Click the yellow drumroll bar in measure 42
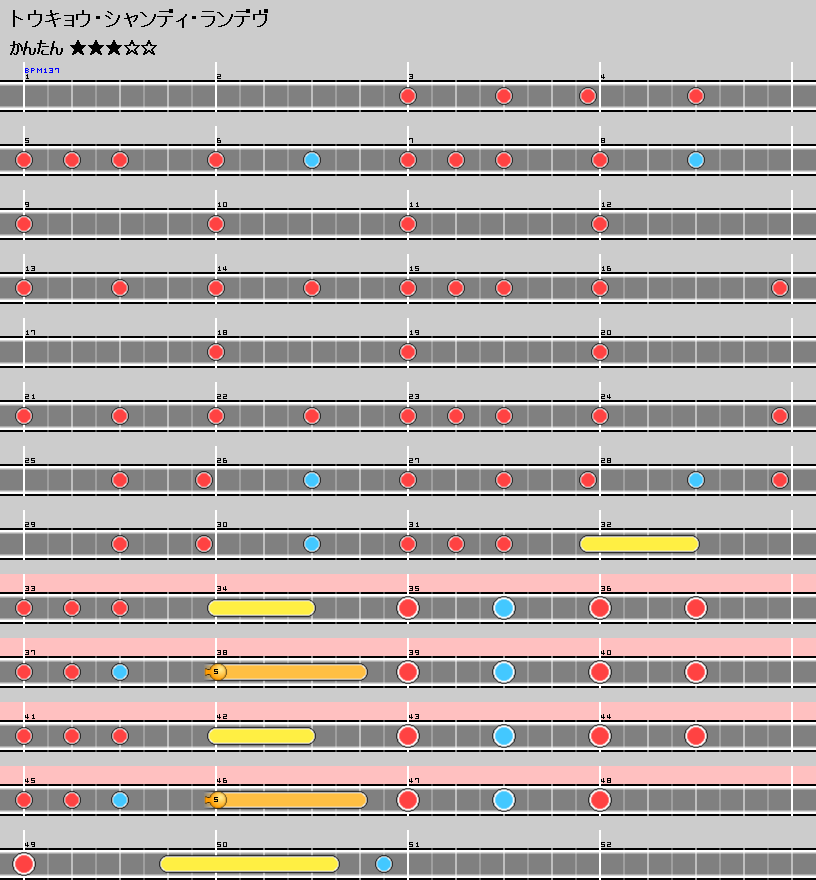This screenshot has height=880, width=816. coord(262,736)
